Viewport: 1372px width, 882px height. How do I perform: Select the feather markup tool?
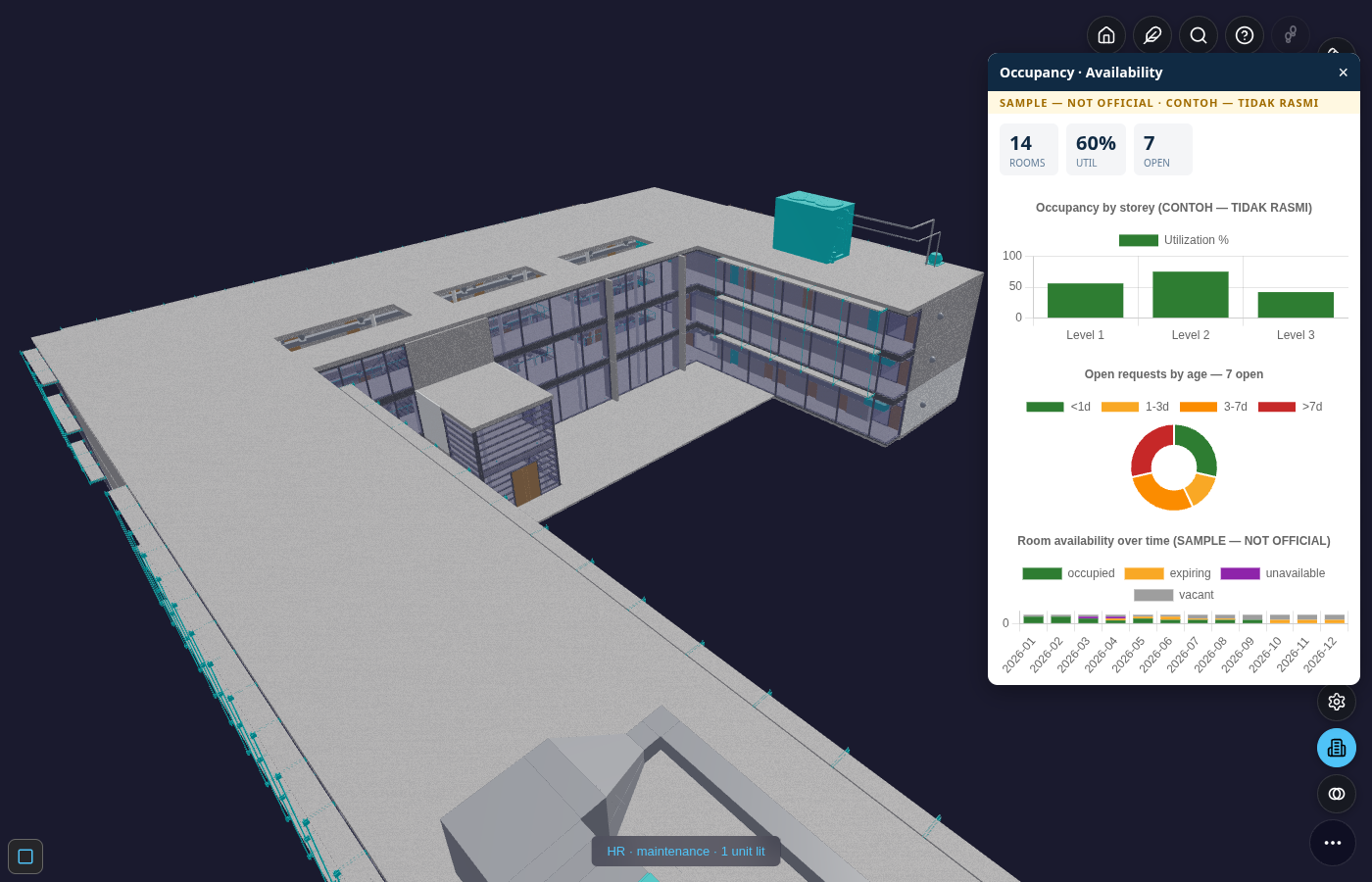[x=1152, y=35]
